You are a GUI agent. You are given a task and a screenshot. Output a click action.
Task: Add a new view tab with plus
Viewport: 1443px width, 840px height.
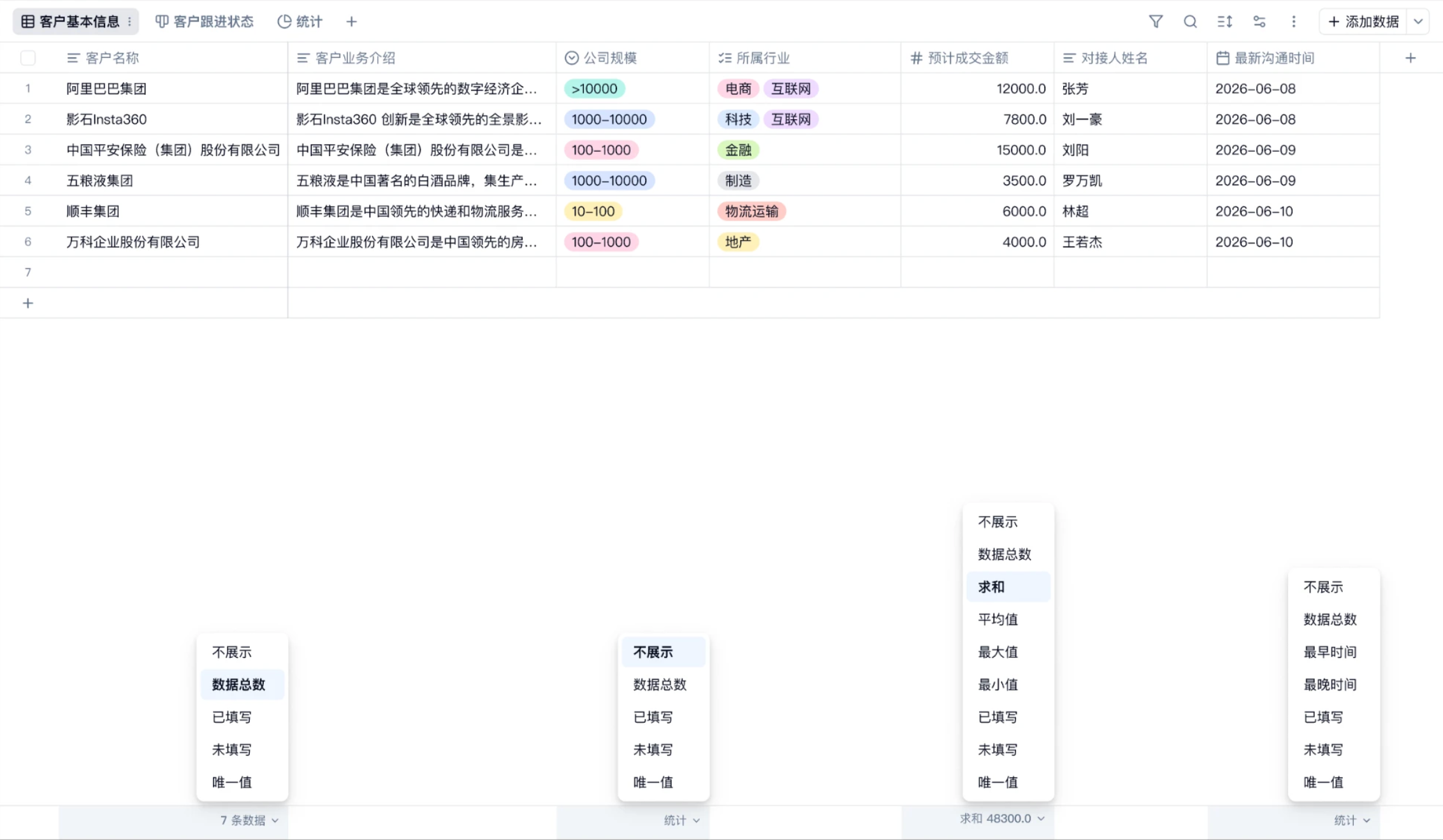[x=351, y=22]
